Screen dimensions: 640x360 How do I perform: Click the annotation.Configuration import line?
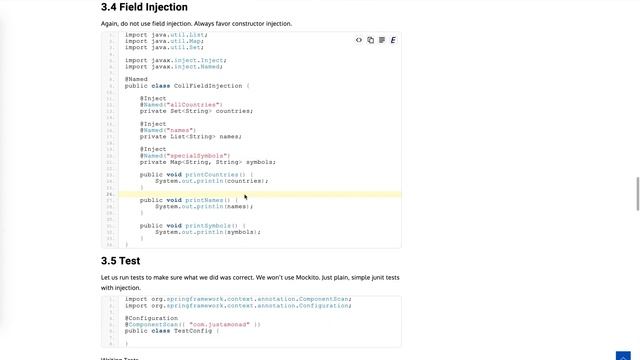click(x=238, y=306)
